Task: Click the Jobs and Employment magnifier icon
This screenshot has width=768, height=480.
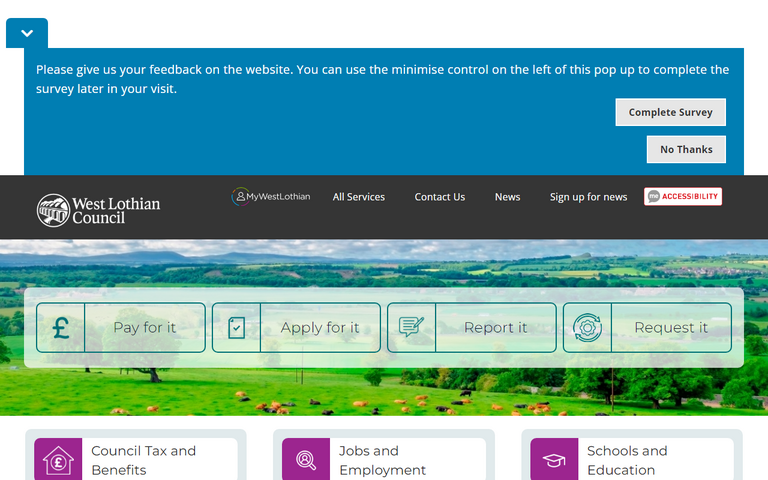Action: point(306,460)
